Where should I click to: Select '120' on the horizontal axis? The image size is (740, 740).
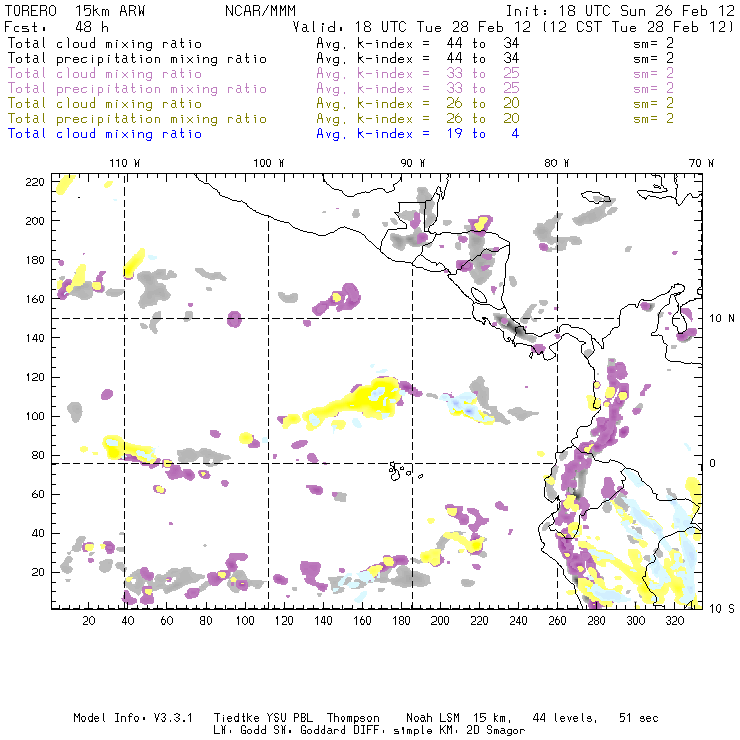(x=284, y=621)
